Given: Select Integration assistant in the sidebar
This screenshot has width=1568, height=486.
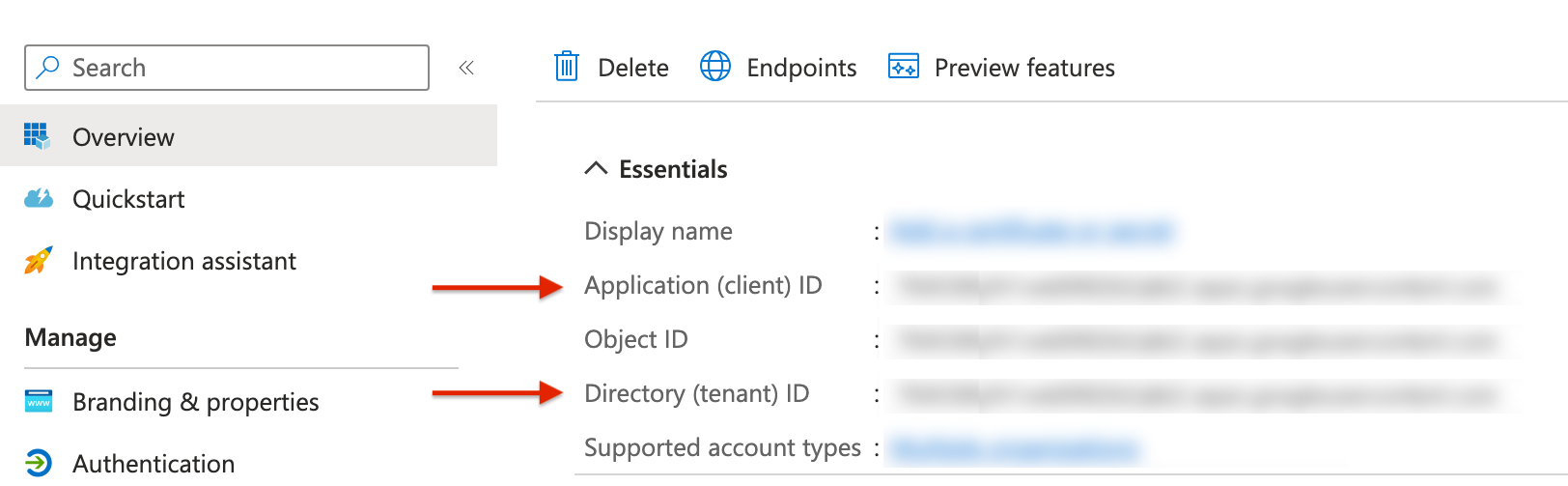Looking at the screenshot, I should [184, 261].
